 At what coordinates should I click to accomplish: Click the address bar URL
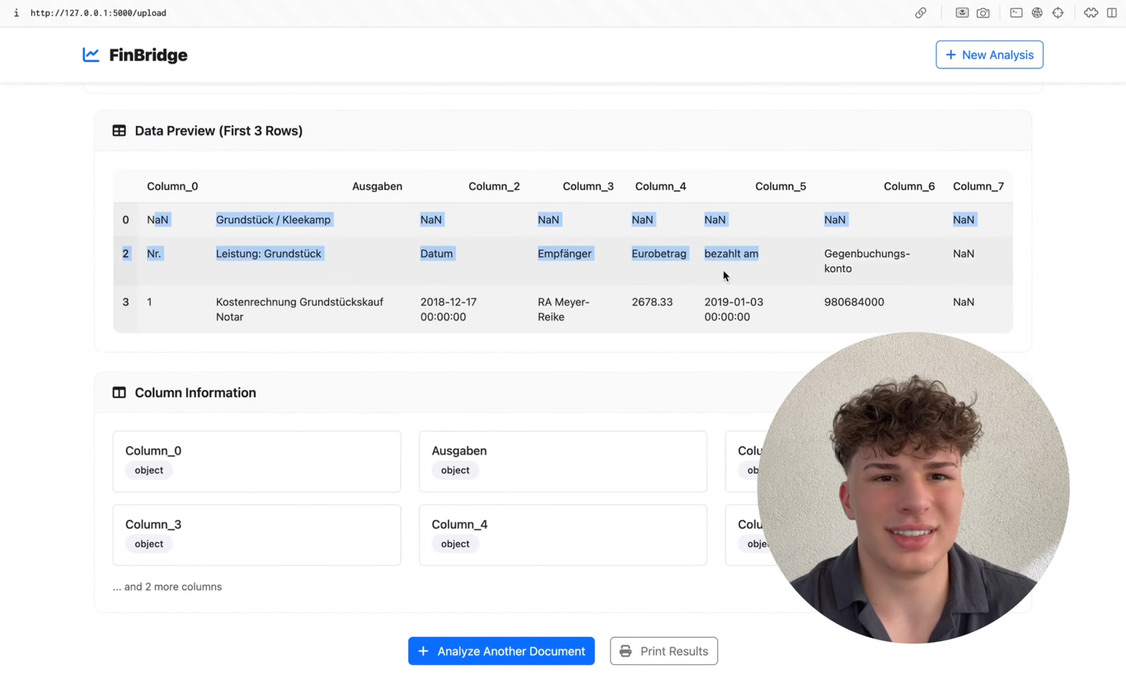98,13
